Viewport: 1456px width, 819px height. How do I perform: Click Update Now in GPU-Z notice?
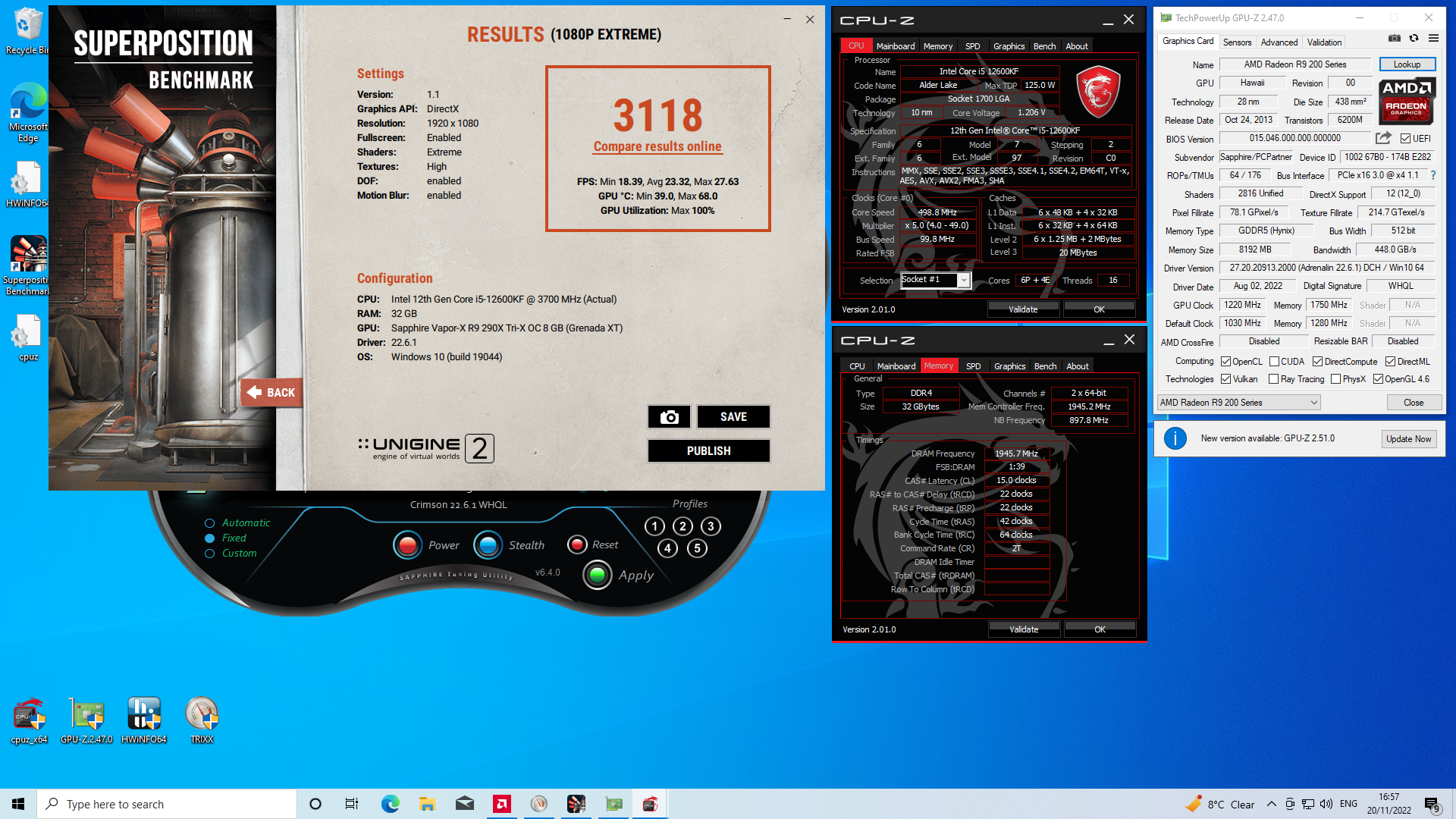1408,439
